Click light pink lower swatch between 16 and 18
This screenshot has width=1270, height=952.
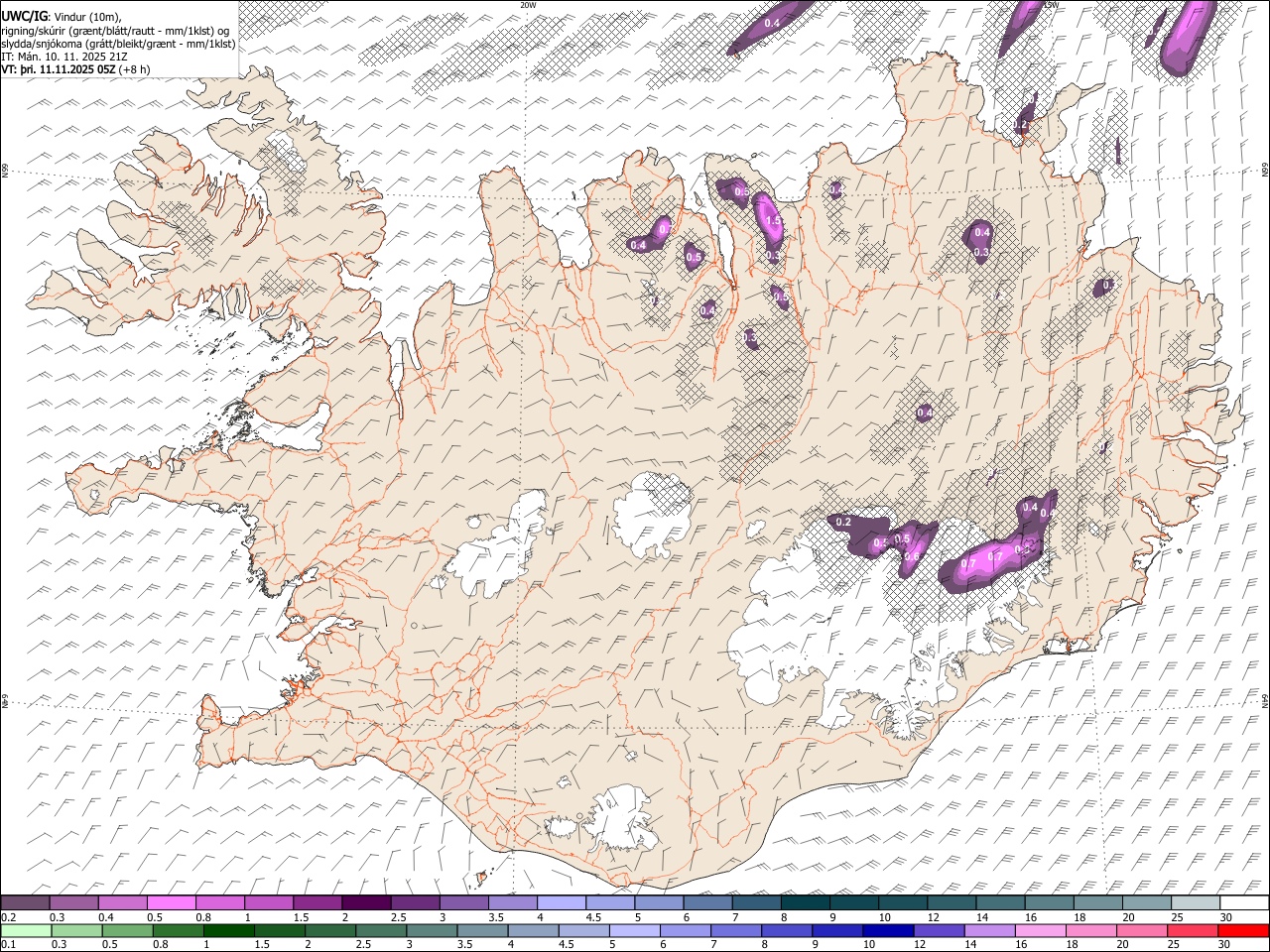[x=1039, y=930]
